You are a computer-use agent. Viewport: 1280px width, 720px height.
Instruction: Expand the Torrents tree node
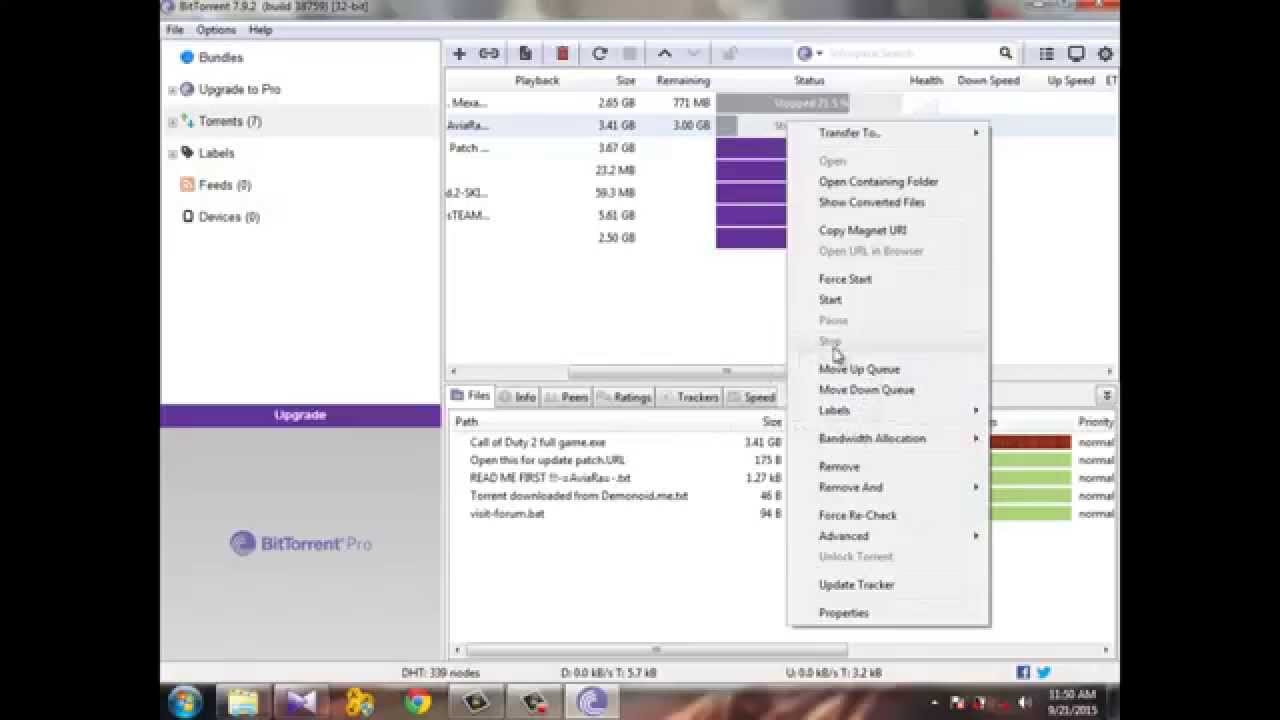click(172, 122)
